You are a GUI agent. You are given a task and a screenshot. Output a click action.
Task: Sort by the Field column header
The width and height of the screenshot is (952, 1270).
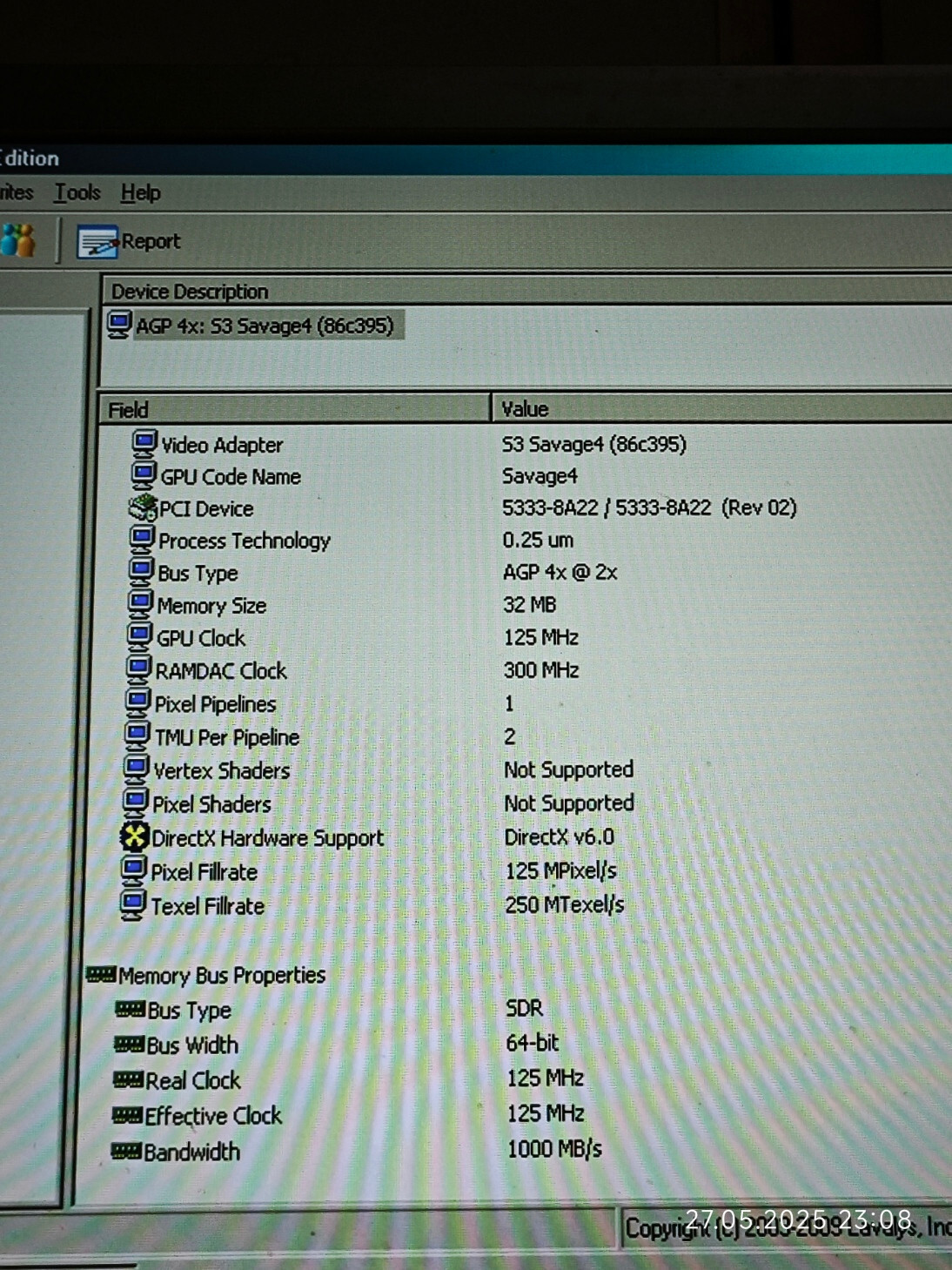296,409
